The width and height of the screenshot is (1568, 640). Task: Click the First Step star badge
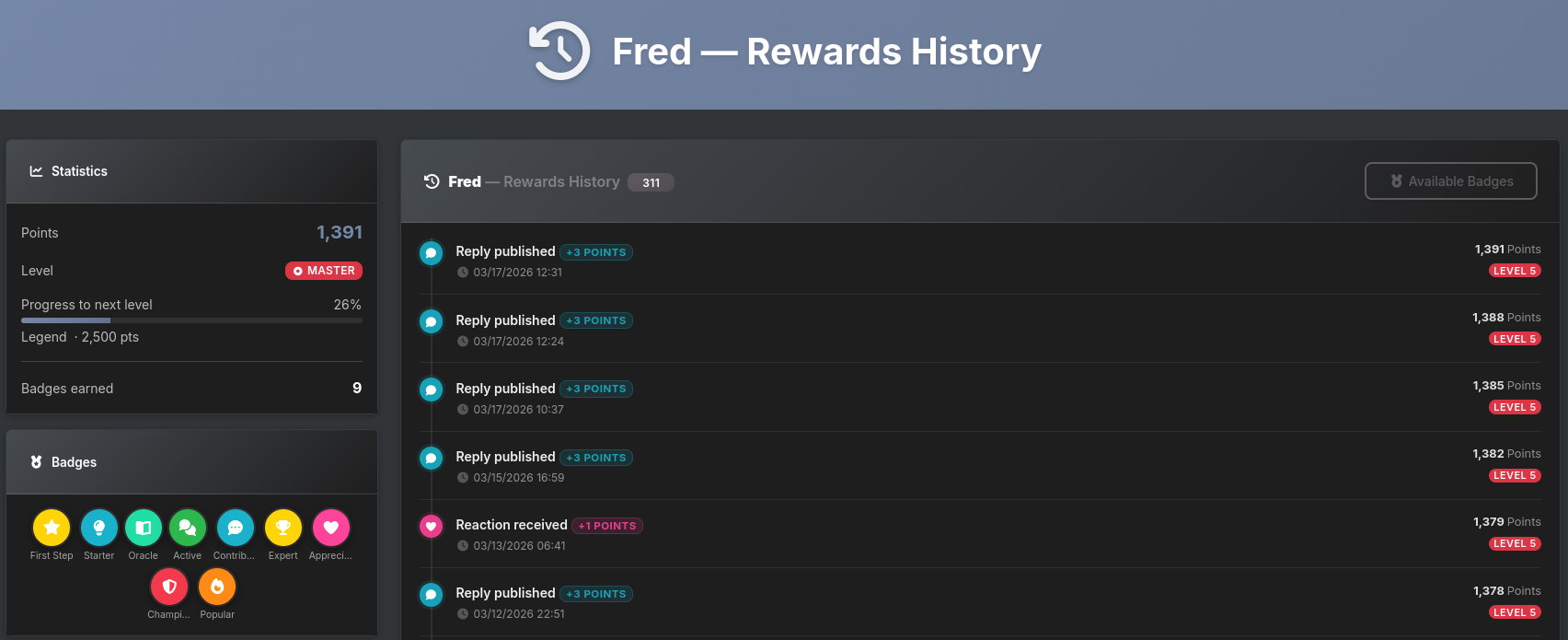click(x=52, y=528)
